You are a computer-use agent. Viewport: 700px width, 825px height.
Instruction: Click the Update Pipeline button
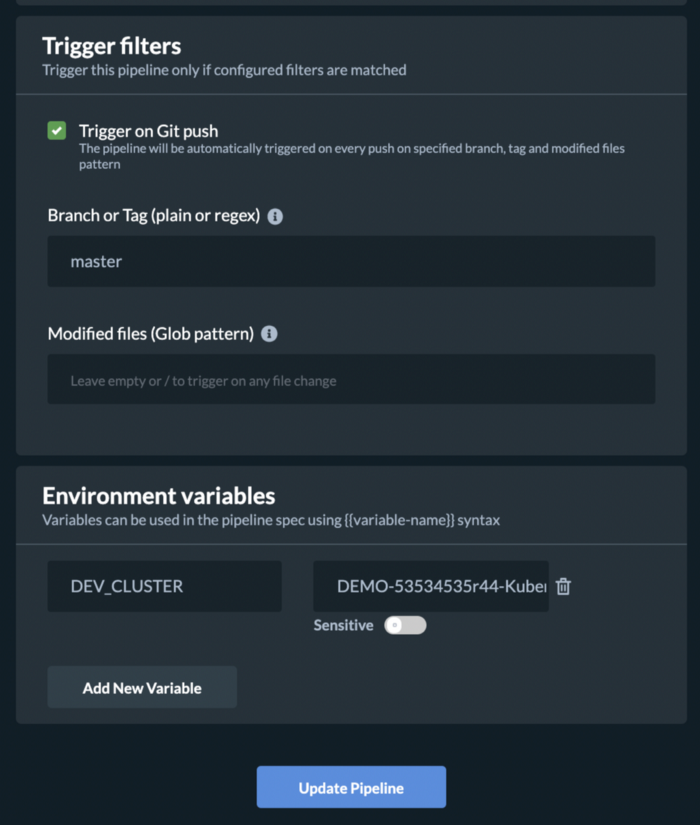[351, 788]
